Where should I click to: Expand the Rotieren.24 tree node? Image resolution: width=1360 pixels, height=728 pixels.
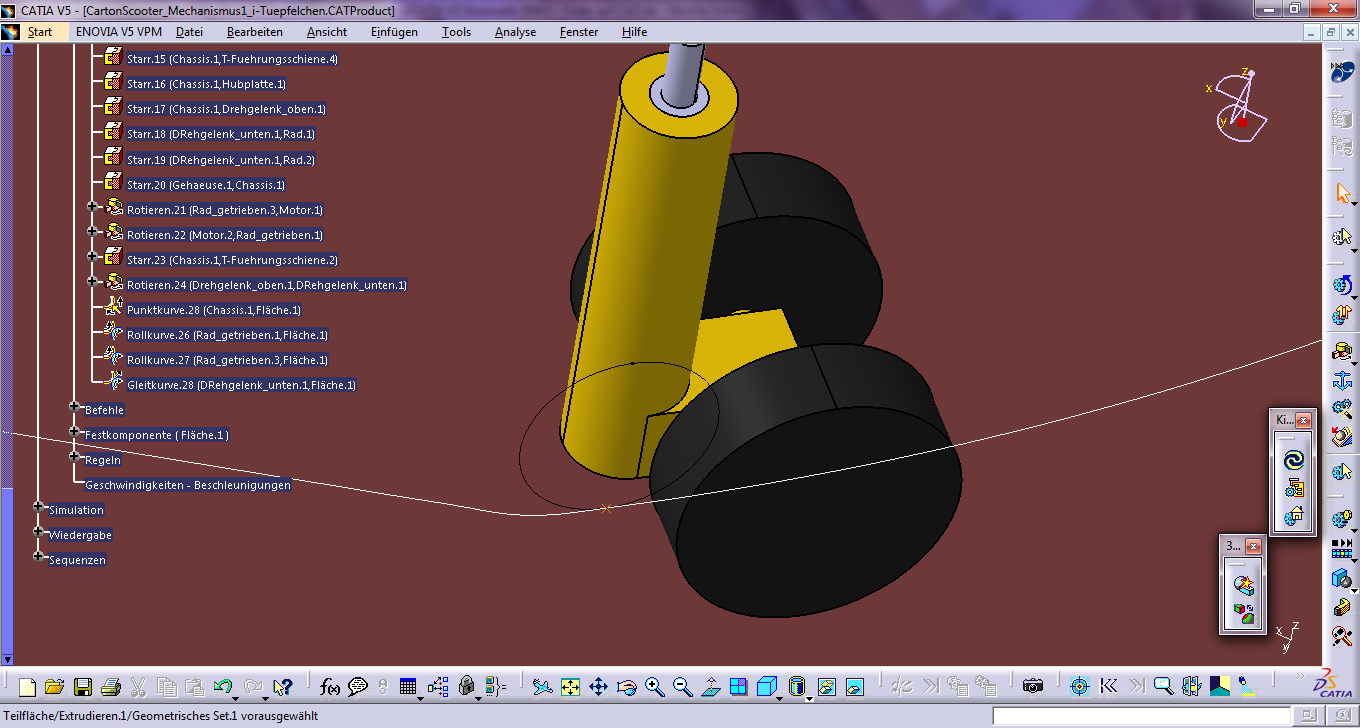tap(92, 281)
